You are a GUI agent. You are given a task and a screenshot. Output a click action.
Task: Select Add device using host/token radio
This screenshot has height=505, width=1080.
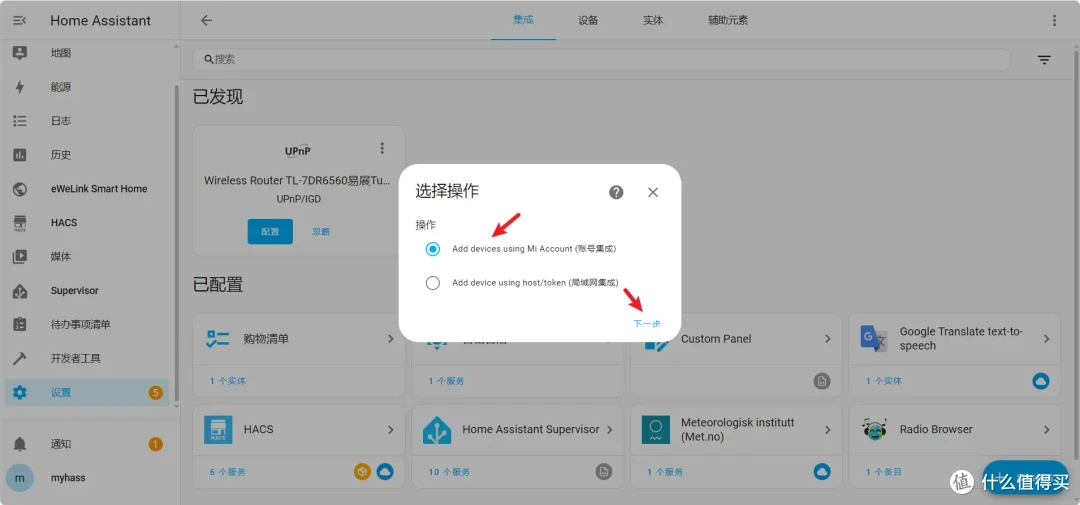433,283
